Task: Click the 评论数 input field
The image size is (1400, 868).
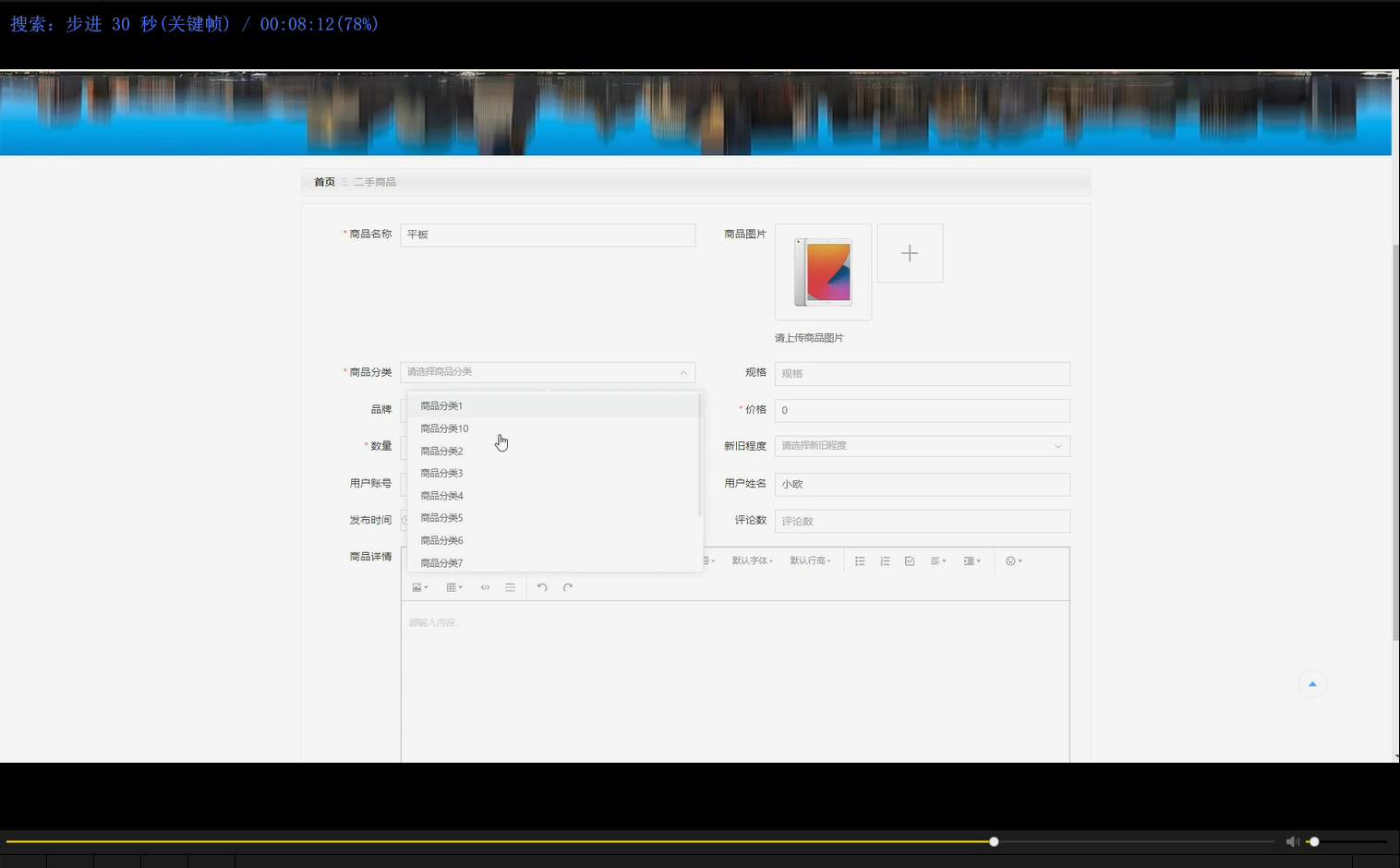Action: 922,521
